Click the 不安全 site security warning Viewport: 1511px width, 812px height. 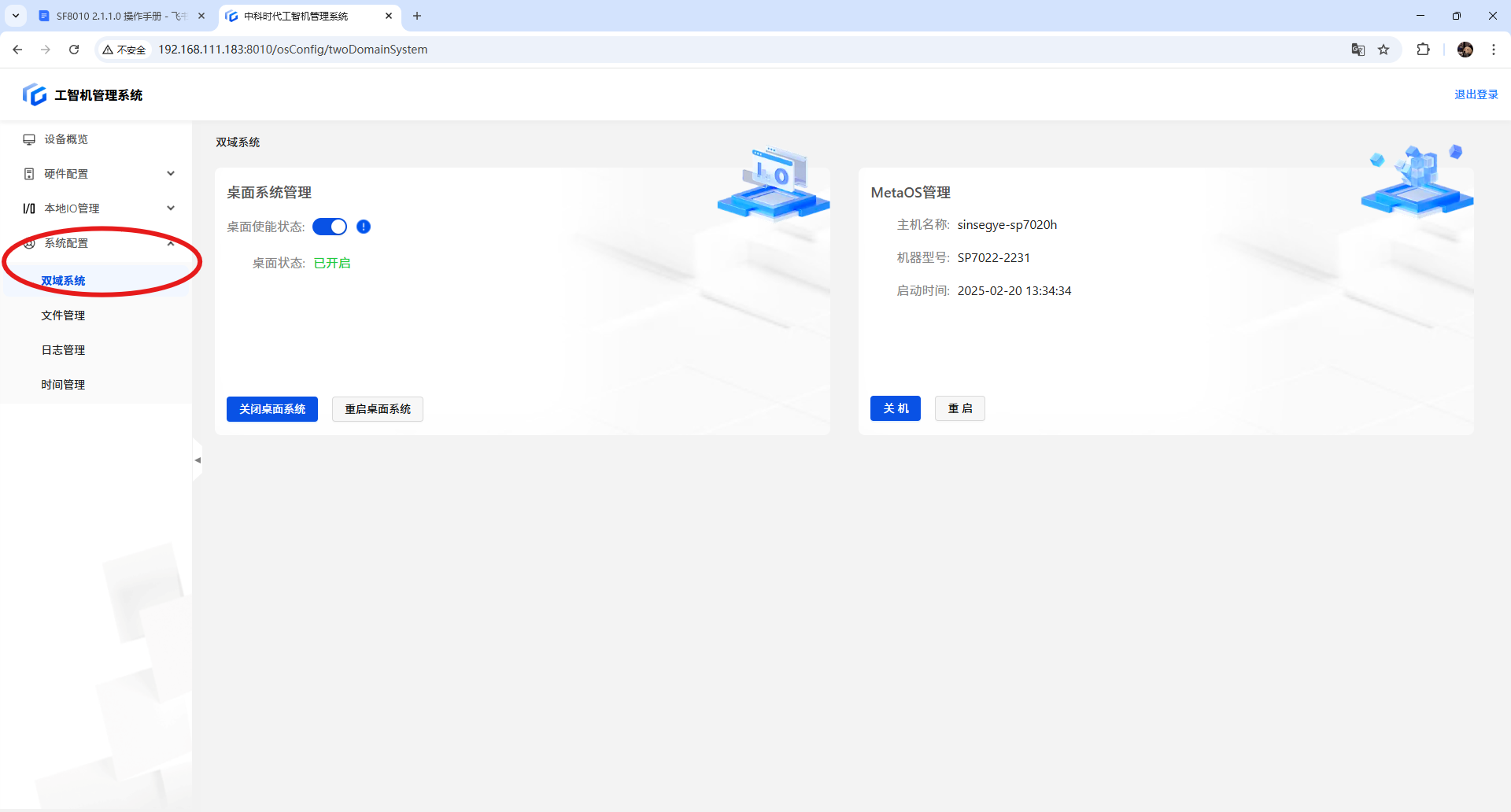[124, 50]
